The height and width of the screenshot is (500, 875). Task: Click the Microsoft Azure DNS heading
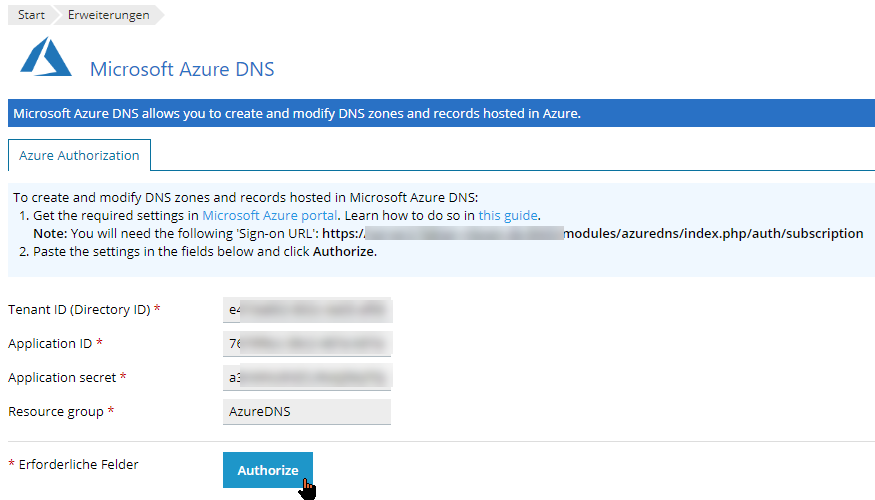[182, 69]
